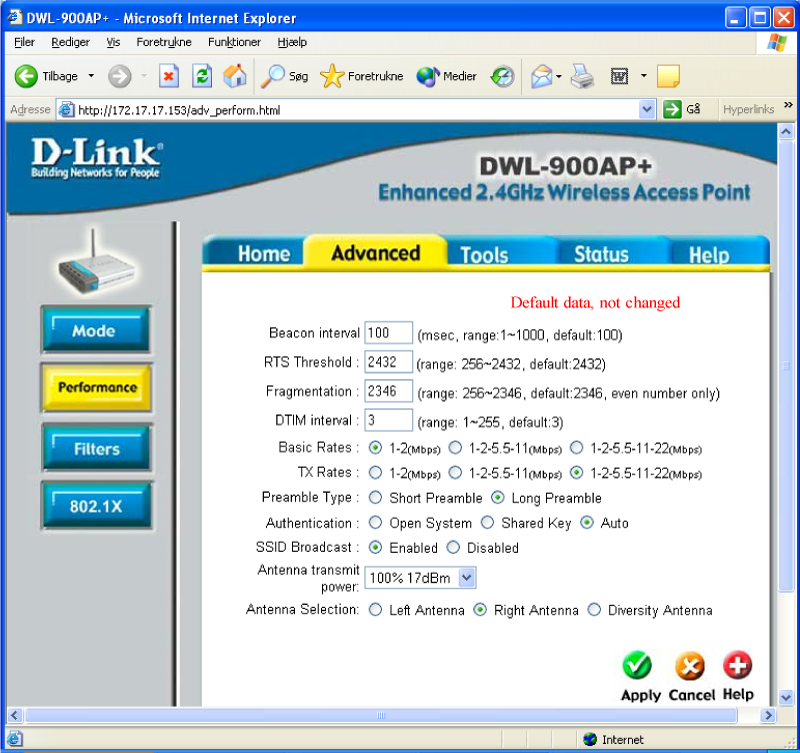Open the Hjælp menu
The width and height of the screenshot is (800, 753).
(292, 42)
